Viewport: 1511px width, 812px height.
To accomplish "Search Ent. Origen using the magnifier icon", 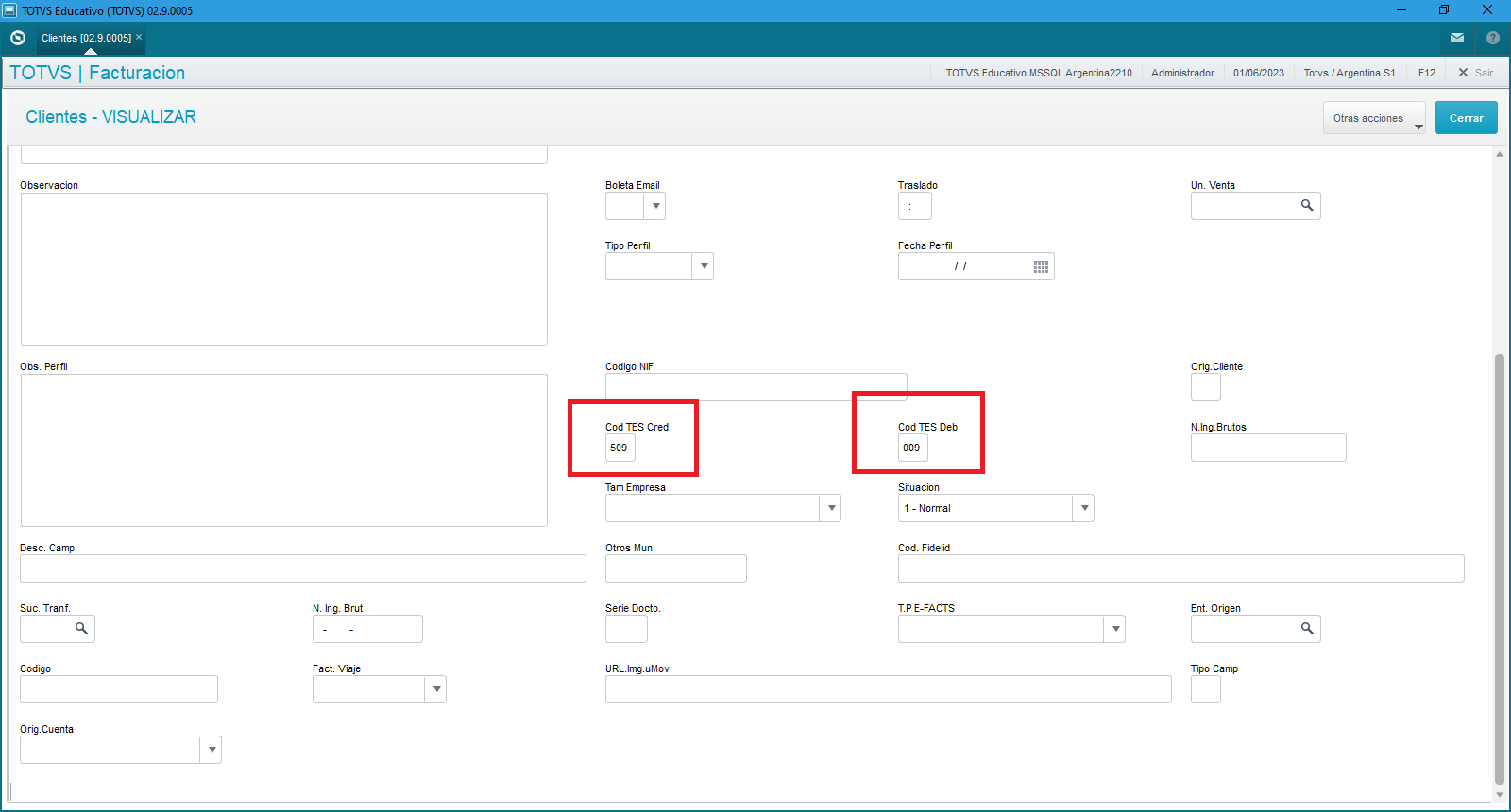I will (x=1307, y=629).
